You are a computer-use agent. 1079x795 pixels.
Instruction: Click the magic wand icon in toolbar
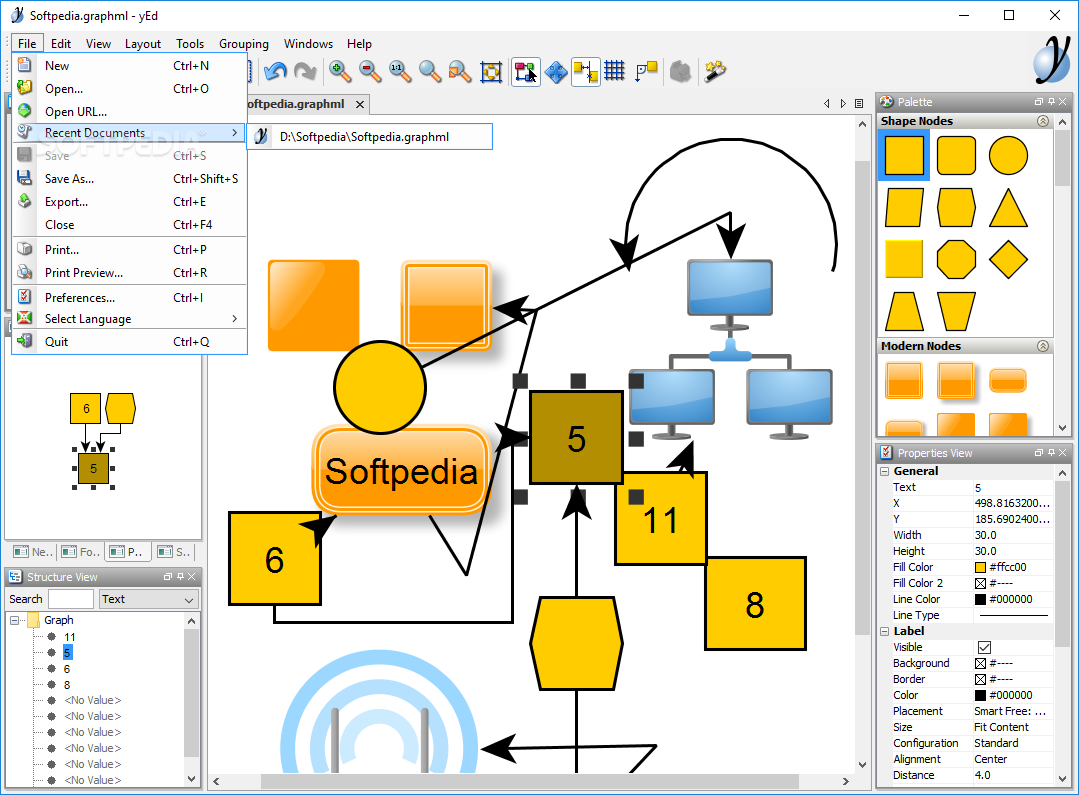click(x=715, y=71)
